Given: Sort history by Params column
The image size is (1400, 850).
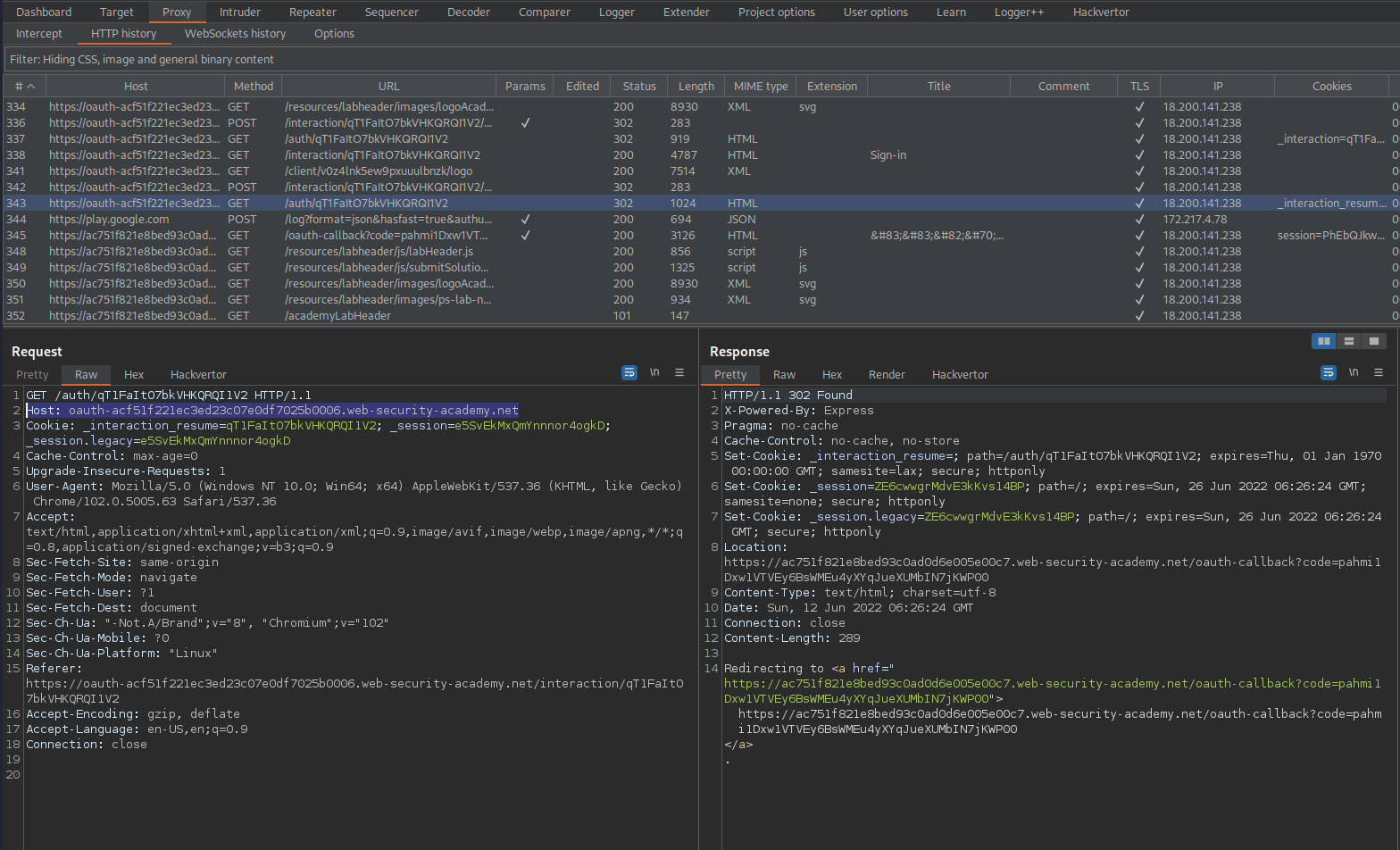Looking at the screenshot, I should [x=525, y=87].
